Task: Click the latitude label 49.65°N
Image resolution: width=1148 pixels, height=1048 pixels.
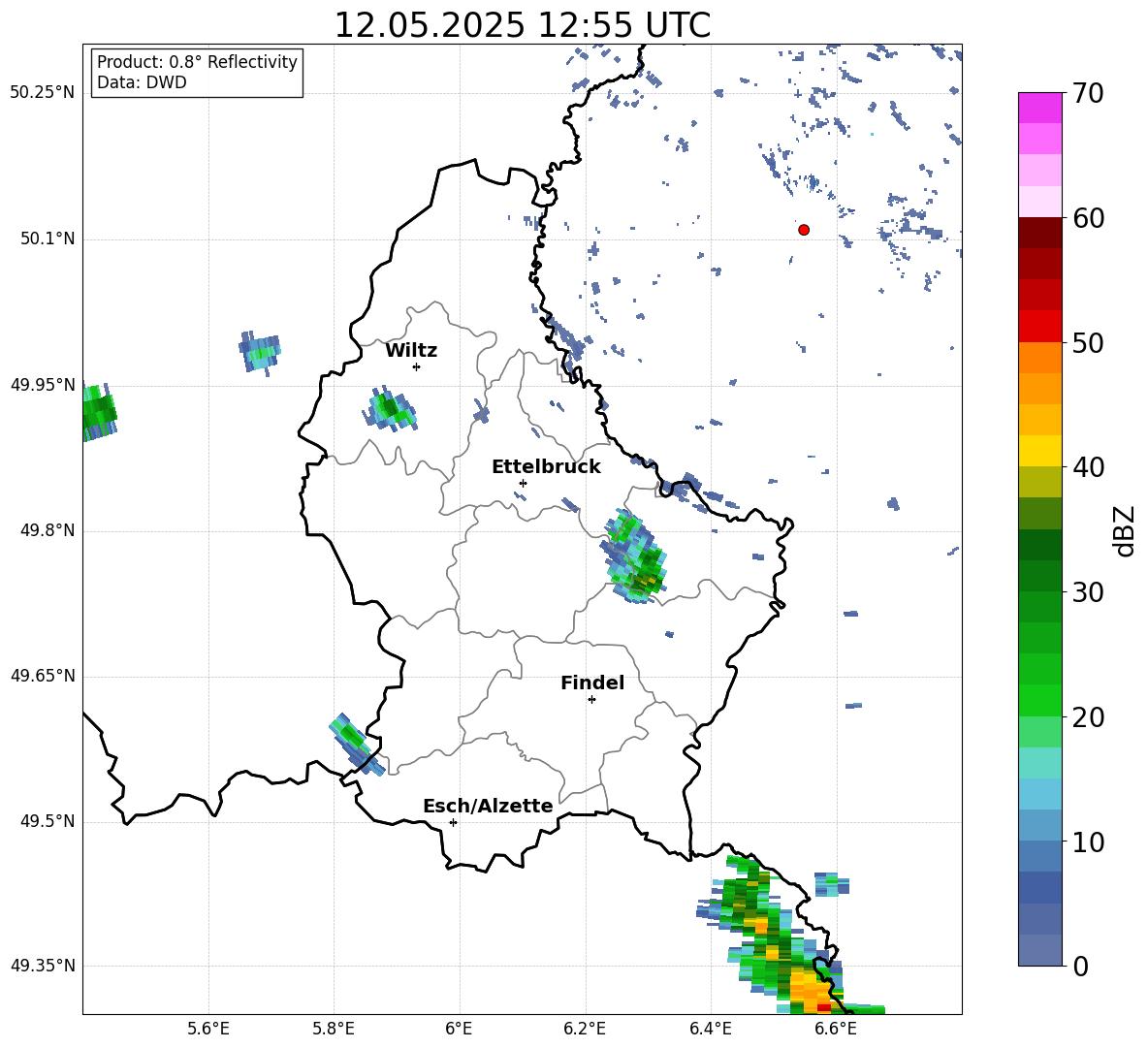Action: (43, 676)
